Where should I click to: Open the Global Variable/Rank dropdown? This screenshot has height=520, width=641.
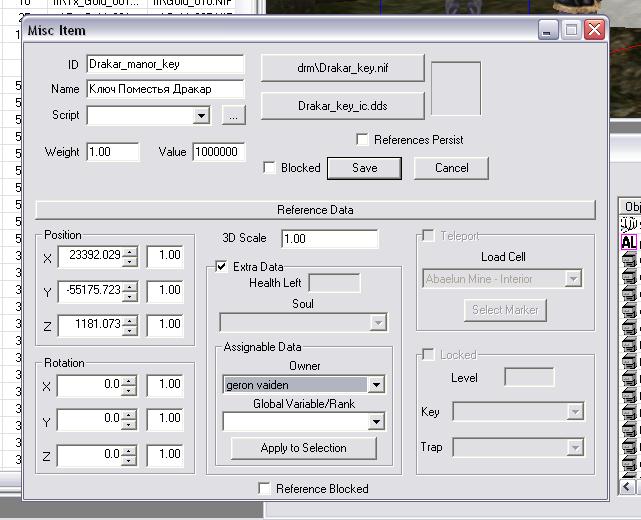click(376, 422)
